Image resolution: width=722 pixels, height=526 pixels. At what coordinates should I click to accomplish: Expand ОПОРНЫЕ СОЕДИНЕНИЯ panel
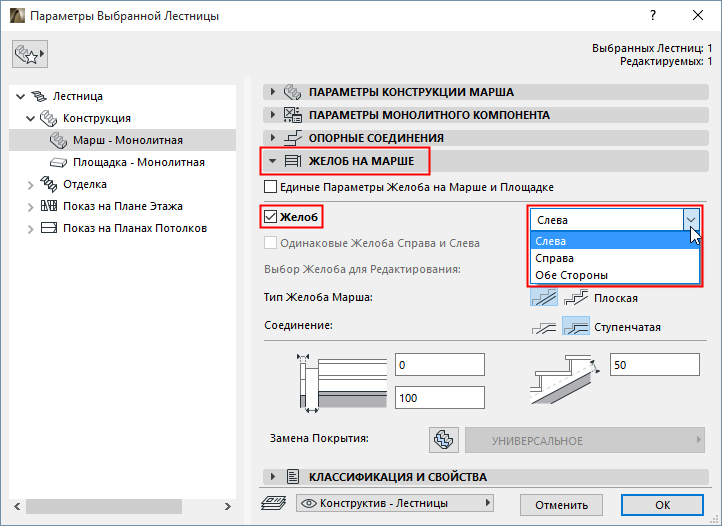[x=273, y=138]
